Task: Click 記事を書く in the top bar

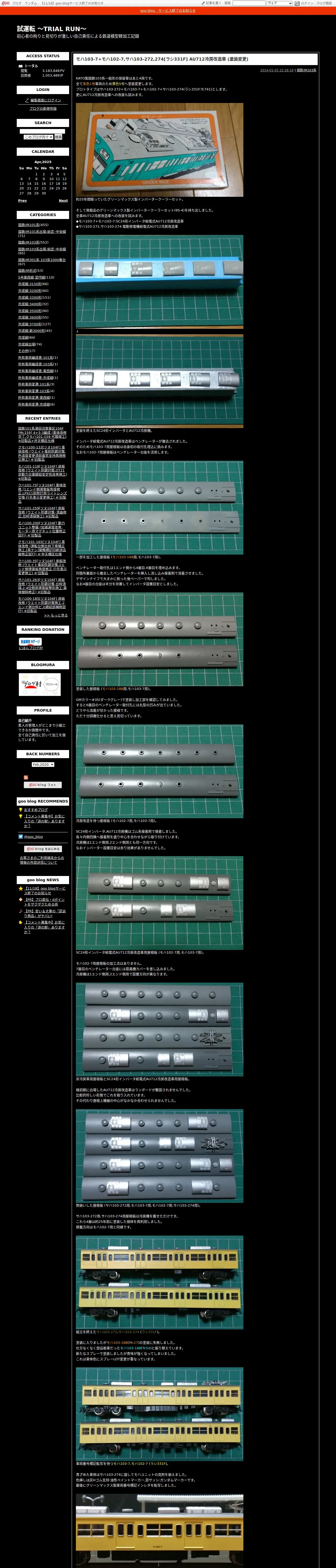Action: 214,3
